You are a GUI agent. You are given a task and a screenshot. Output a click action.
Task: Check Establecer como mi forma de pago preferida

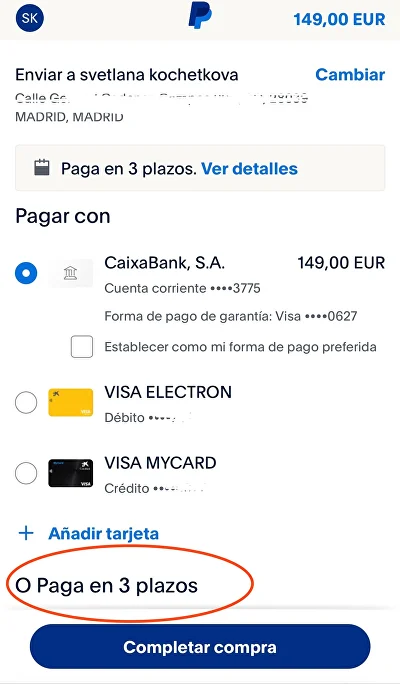click(82, 347)
